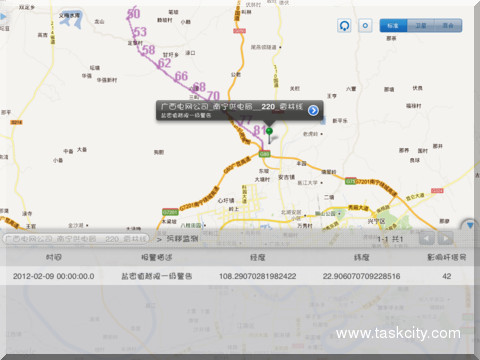Tap the green map pin marker
Viewport: 480px width, 360px height.
tap(269, 135)
